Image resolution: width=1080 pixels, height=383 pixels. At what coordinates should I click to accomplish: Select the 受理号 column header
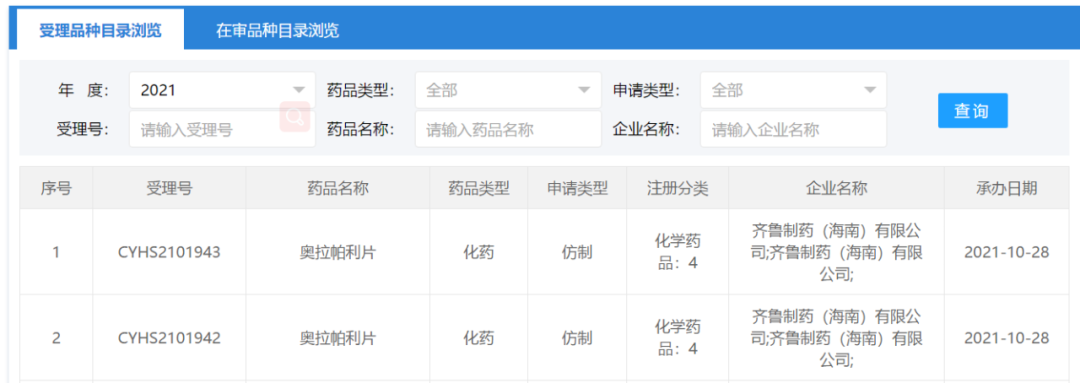click(x=169, y=188)
